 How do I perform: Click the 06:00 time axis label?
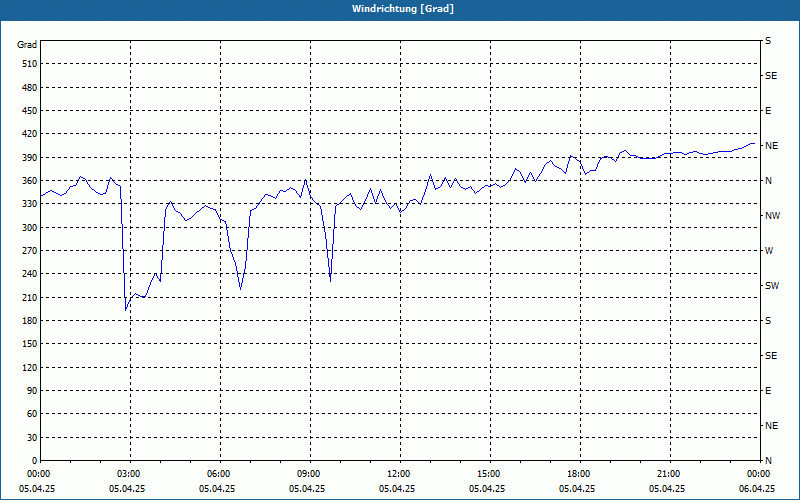(x=220, y=473)
